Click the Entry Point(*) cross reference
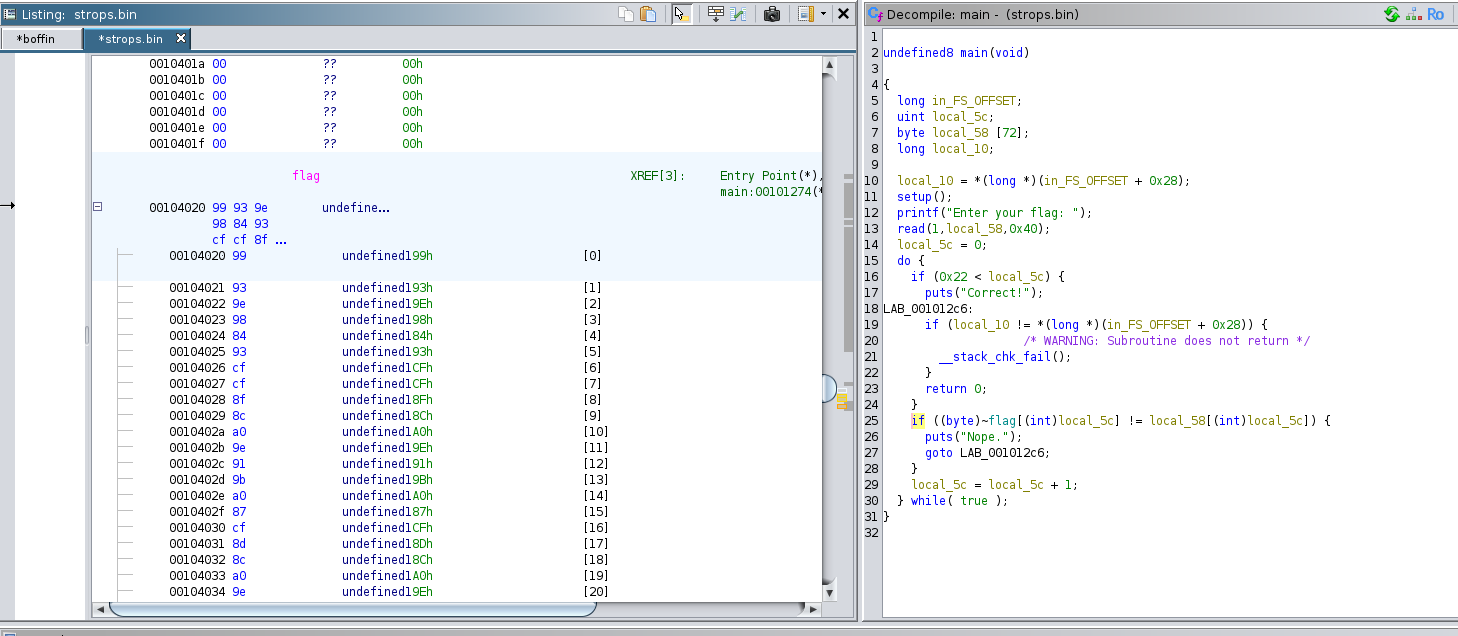Viewport: 1458px width, 636px height. 768,176
